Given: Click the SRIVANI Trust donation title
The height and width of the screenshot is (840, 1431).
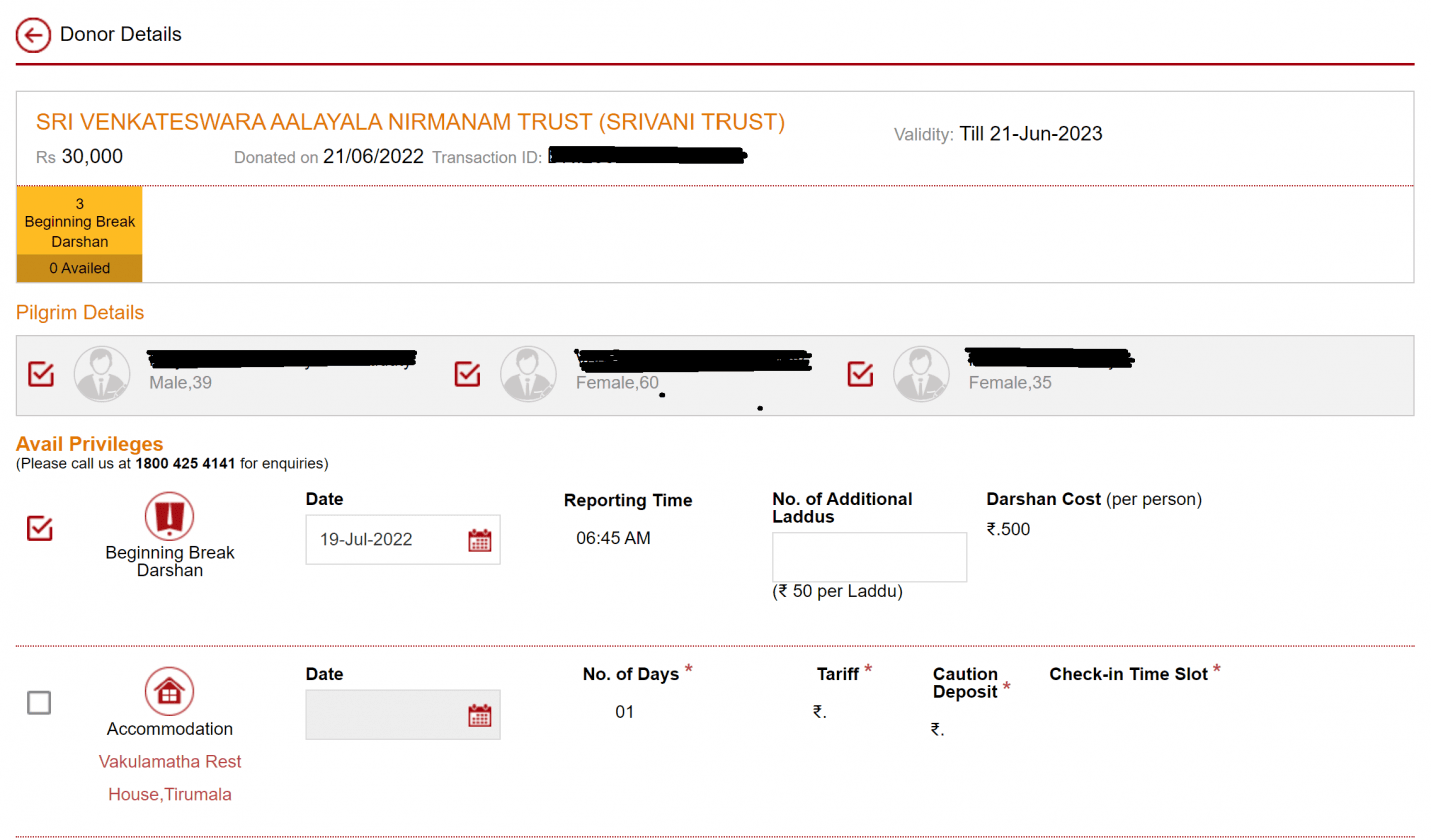Looking at the screenshot, I should point(410,122).
